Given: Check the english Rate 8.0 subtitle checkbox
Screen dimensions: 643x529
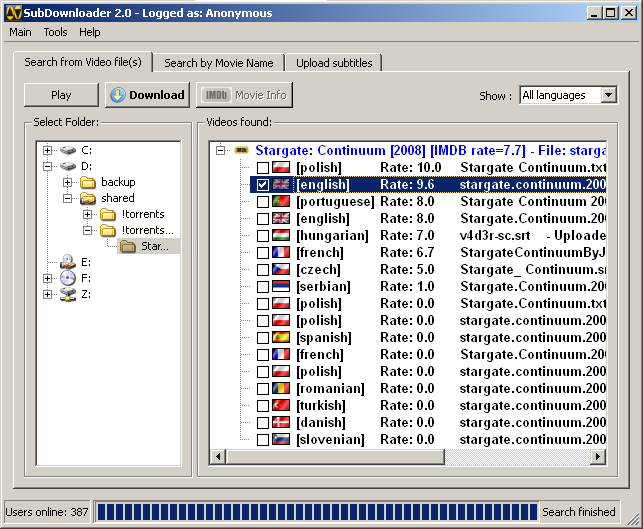Looking at the screenshot, I should (263, 219).
